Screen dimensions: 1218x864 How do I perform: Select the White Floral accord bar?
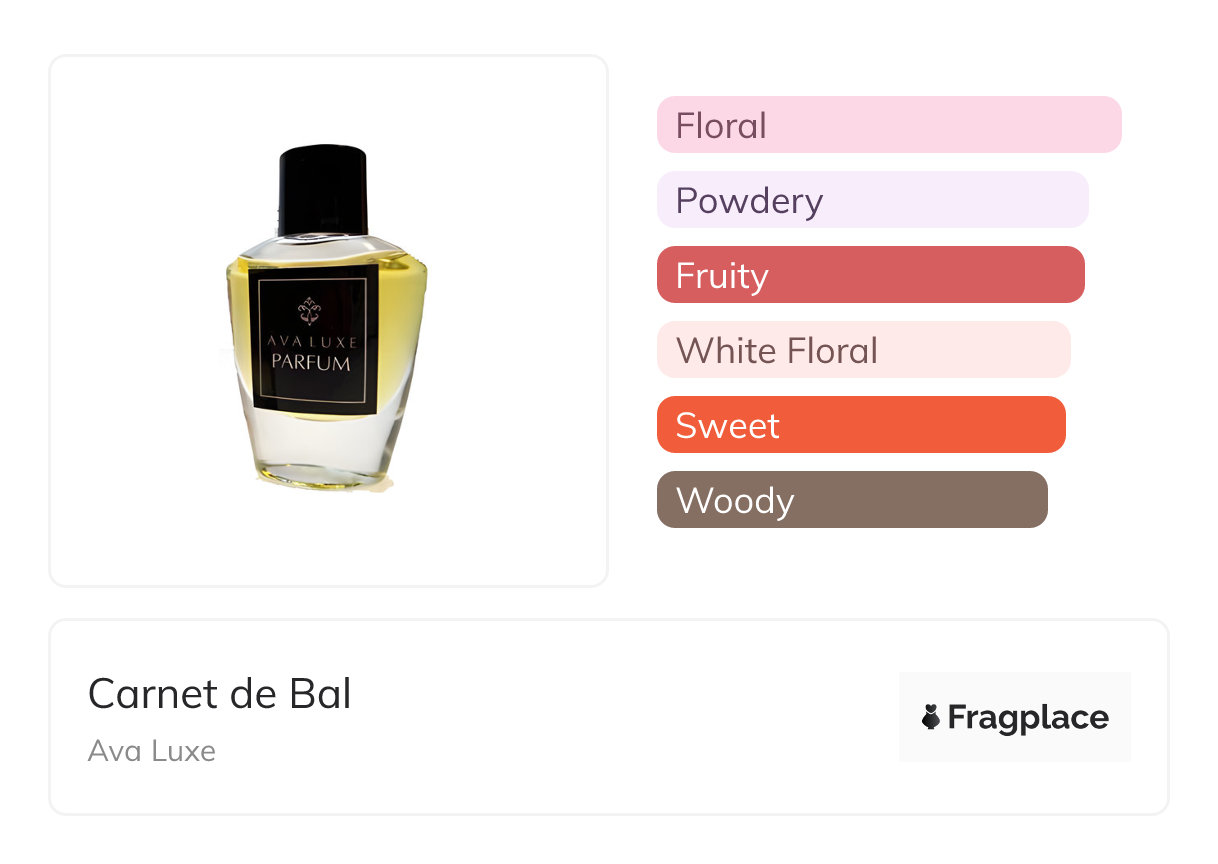coord(863,350)
